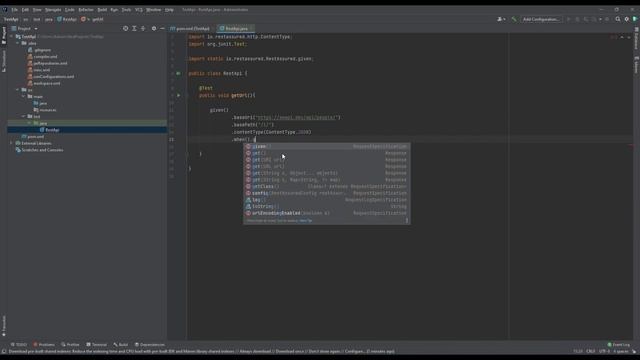Collapse the TestApi root project node
The width and height of the screenshot is (640, 360).
pyautogui.click(x=11, y=37)
